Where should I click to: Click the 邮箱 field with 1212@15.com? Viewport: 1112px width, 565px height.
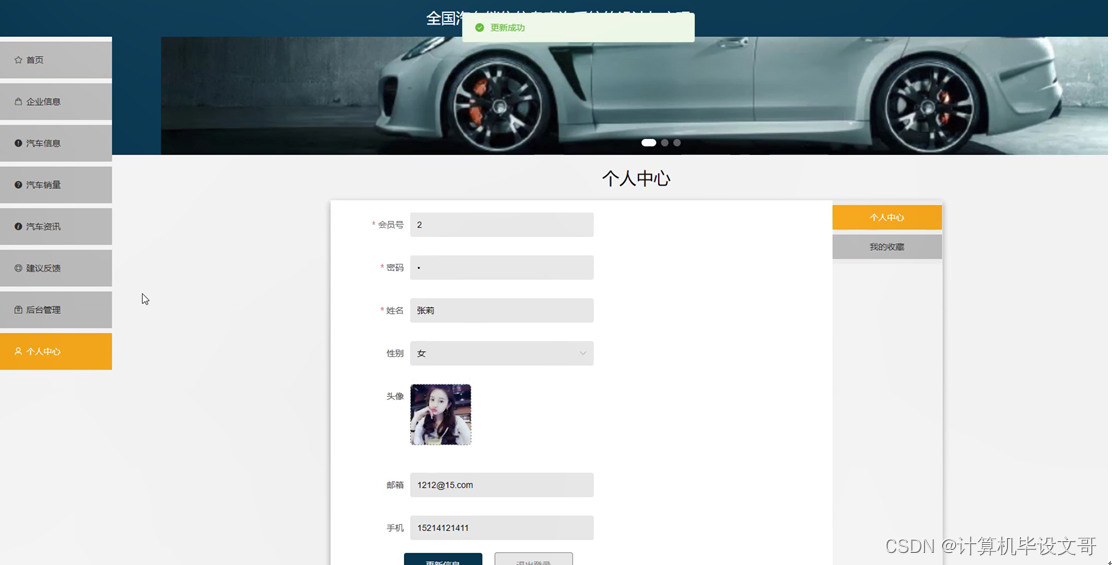tap(501, 485)
